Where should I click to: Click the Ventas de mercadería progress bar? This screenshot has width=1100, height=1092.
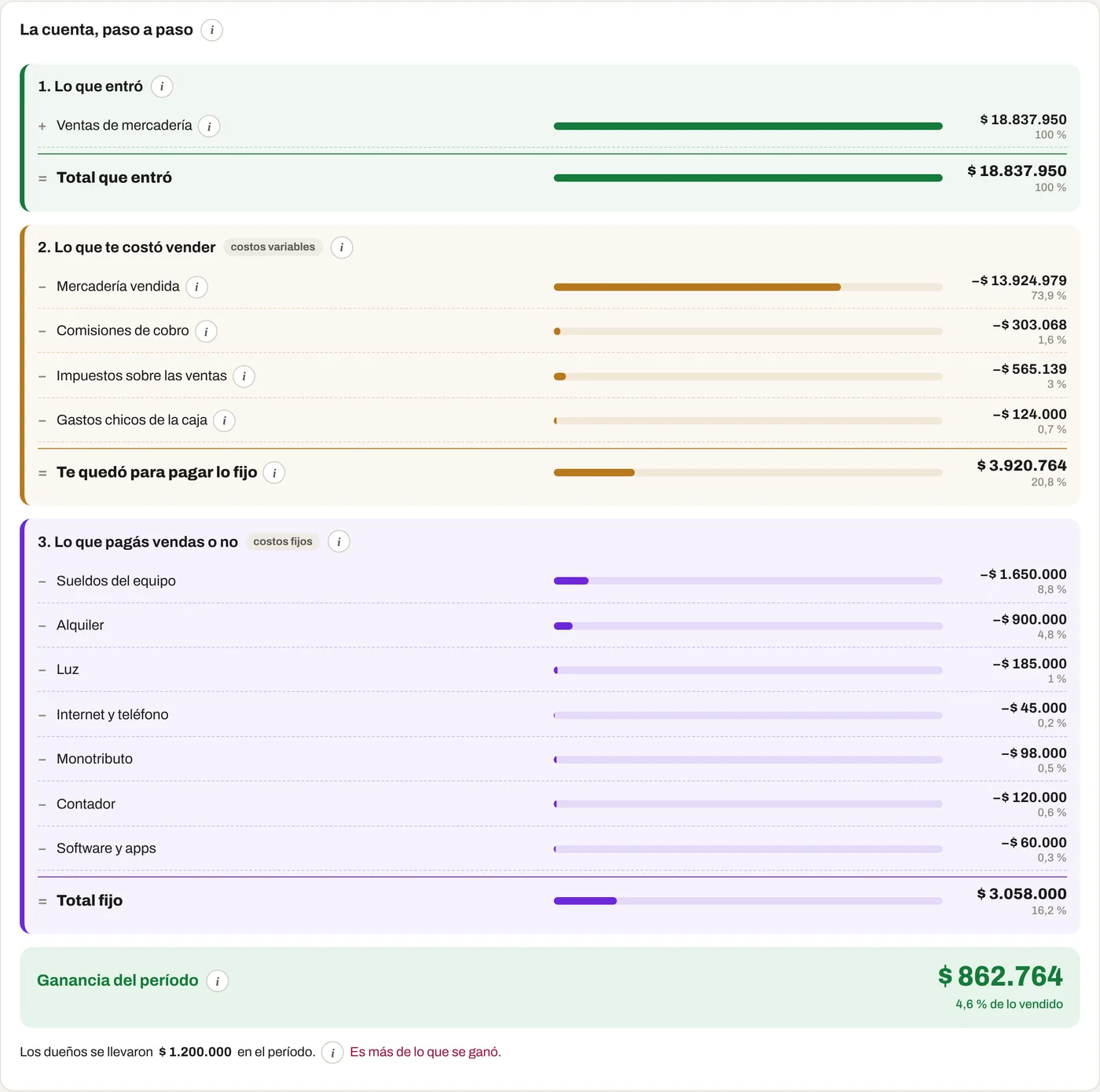[748, 126]
